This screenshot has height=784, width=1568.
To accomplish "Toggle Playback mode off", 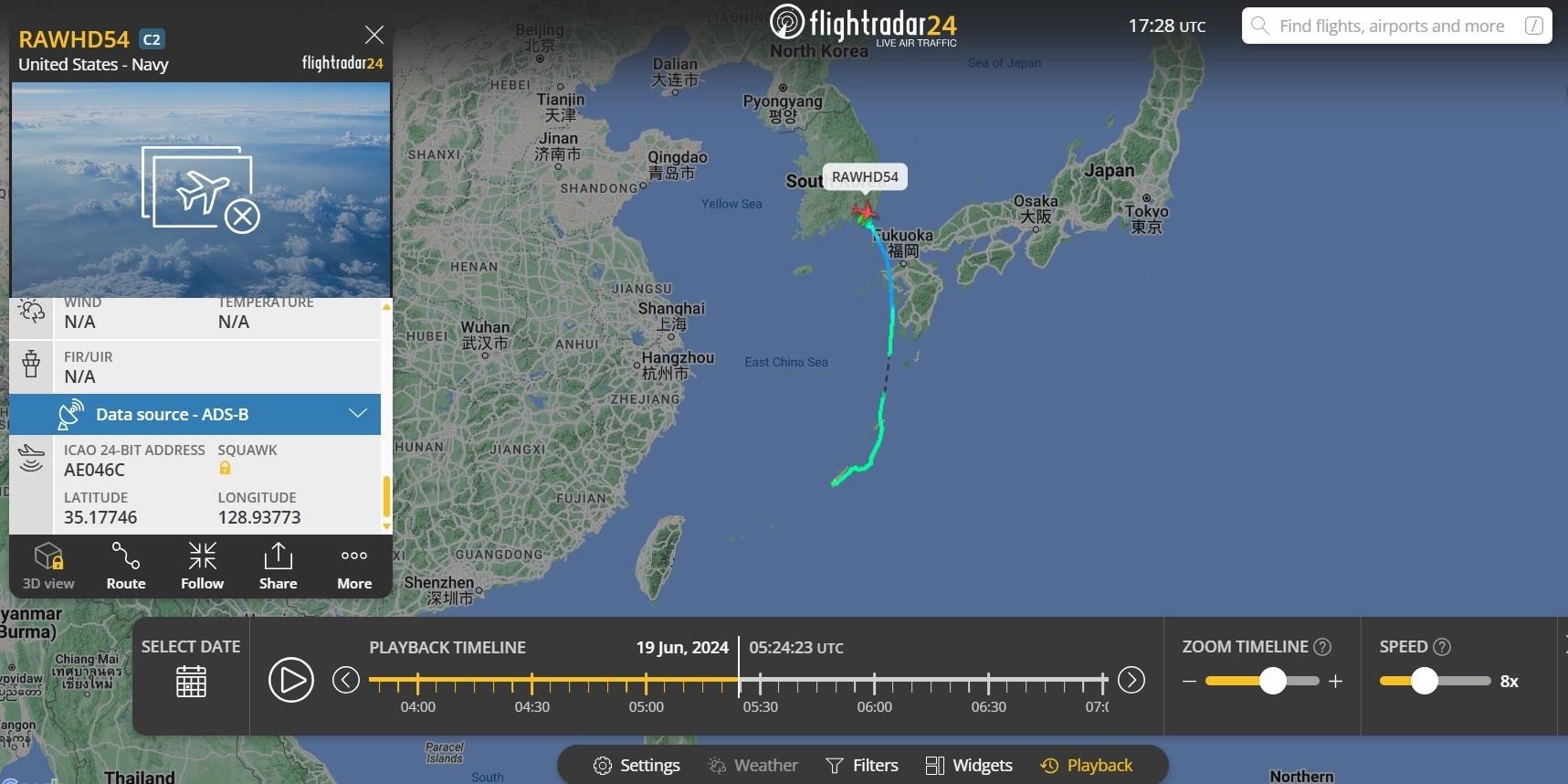I will [x=1087, y=765].
